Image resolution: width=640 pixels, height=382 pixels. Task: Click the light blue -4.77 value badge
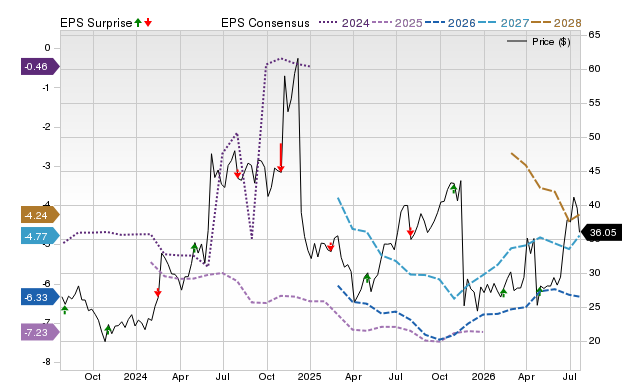pyautogui.click(x=40, y=236)
